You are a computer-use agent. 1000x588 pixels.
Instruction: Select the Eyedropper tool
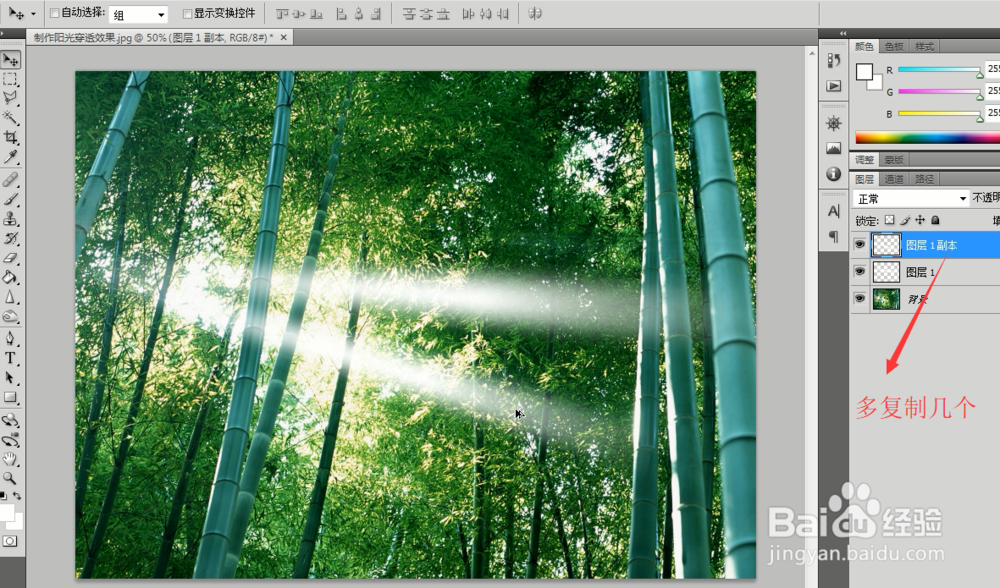(10, 157)
